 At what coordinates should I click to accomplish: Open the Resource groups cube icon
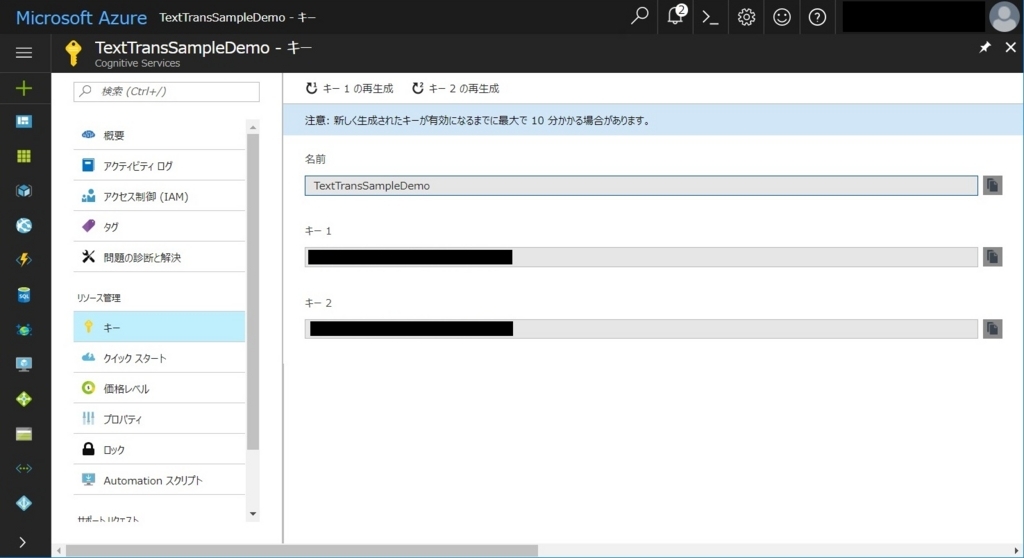tap(24, 191)
